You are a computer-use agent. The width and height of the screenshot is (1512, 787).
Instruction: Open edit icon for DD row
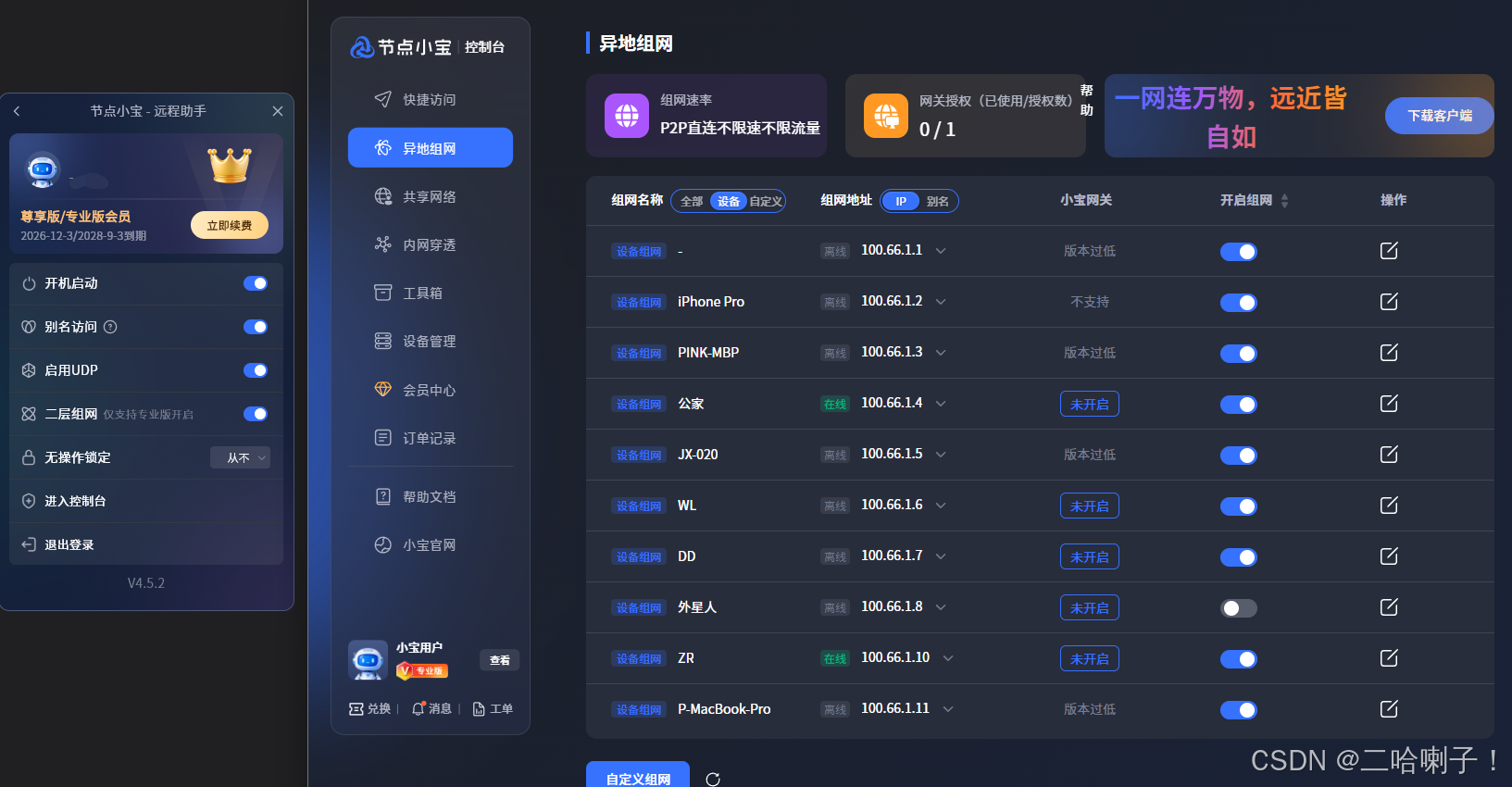click(1389, 556)
